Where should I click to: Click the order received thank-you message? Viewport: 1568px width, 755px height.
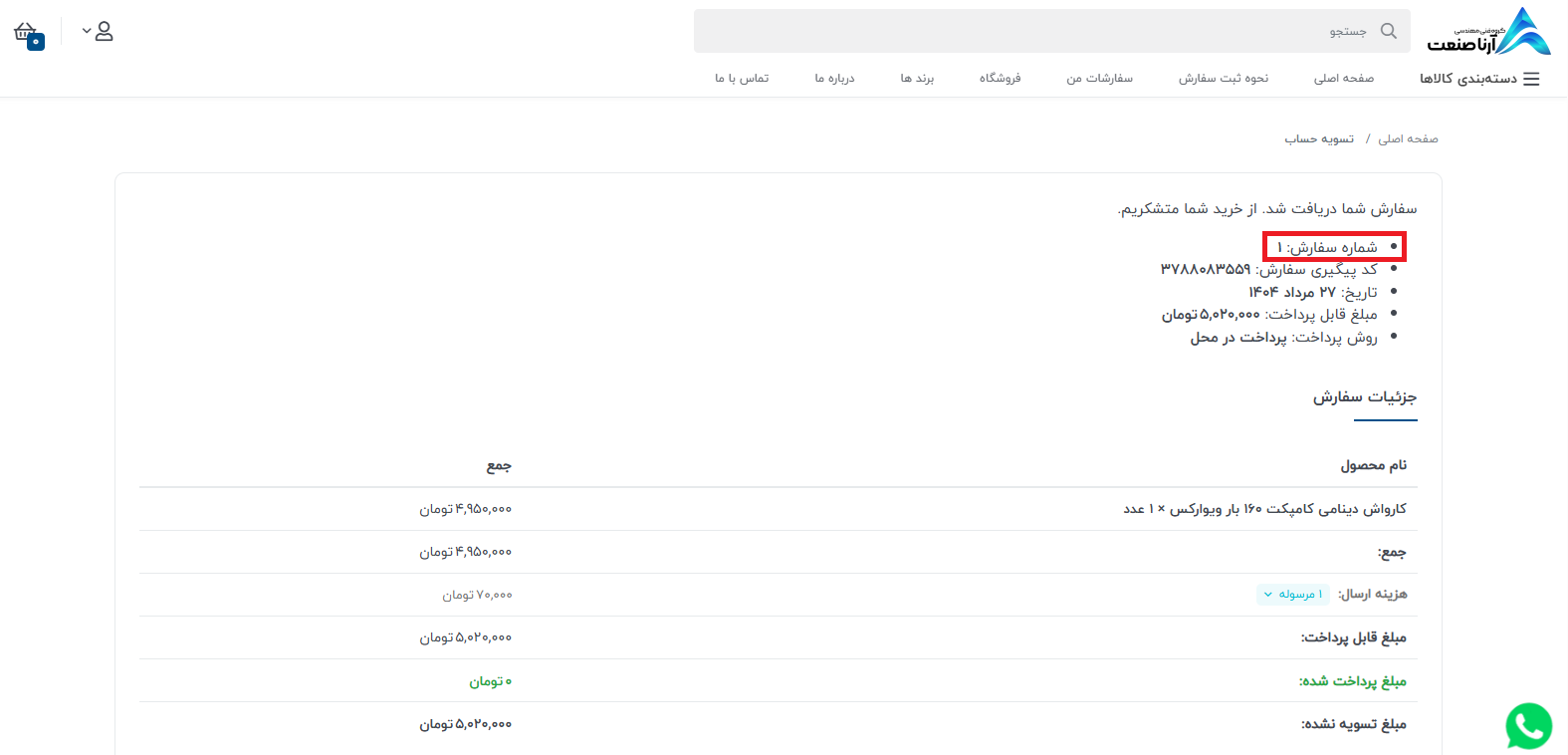click(1266, 208)
